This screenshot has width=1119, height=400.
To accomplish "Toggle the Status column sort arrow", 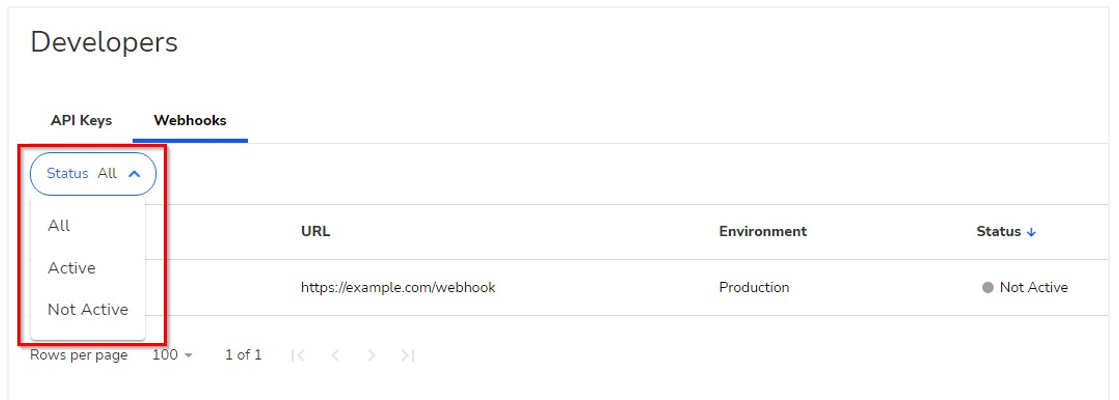I will [1031, 232].
